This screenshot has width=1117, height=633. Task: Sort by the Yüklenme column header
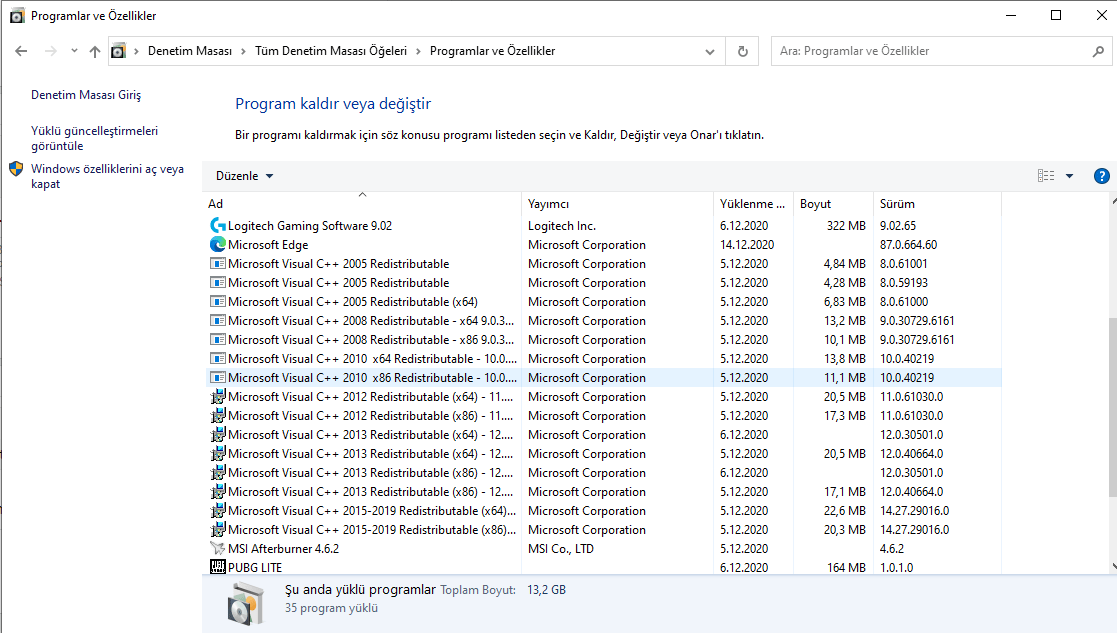(x=753, y=204)
